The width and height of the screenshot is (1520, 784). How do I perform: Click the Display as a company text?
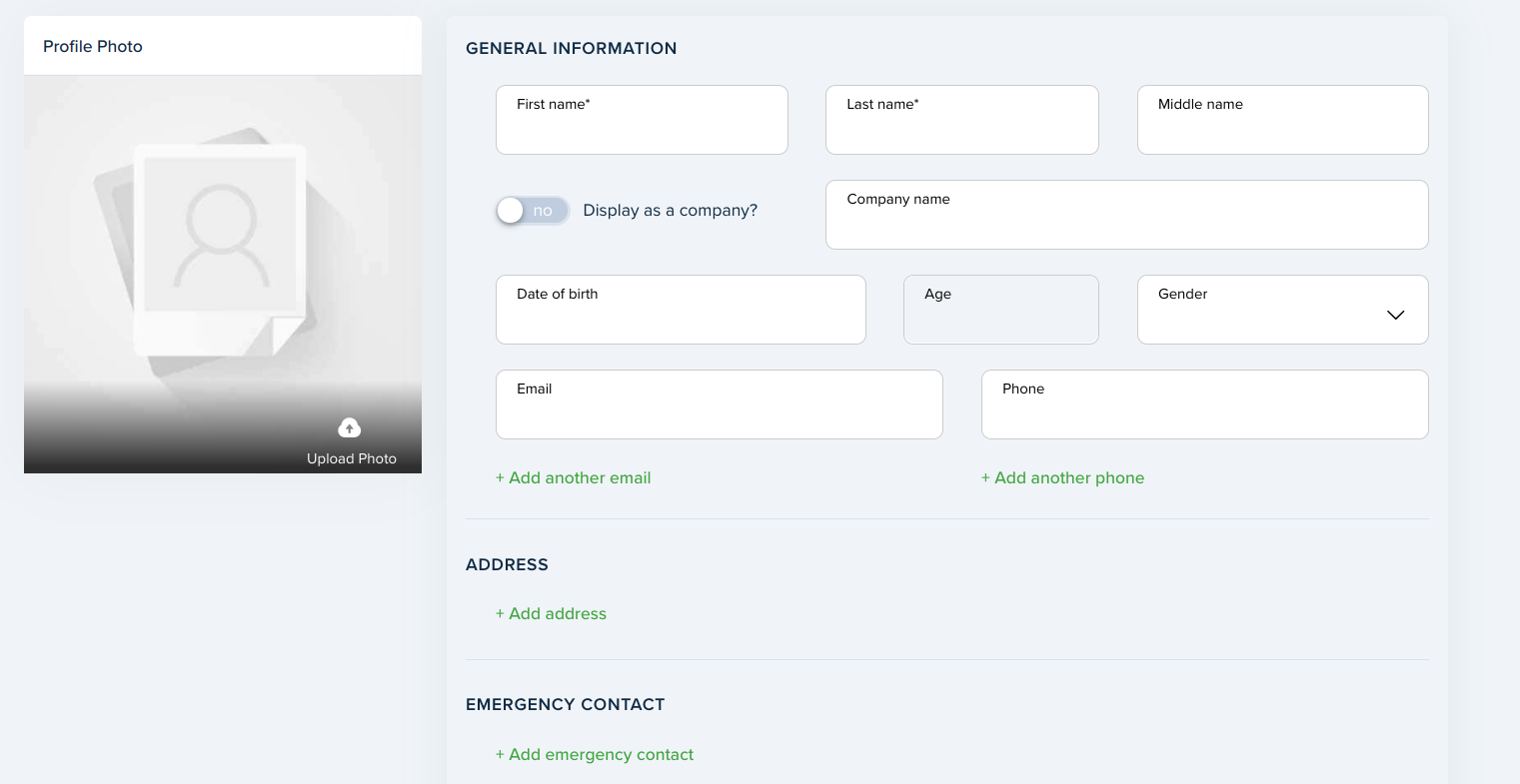click(x=671, y=211)
